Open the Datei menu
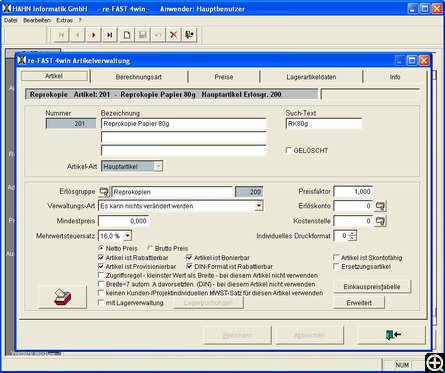The width and height of the screenshot is (445, 373). tap(11, 20)
